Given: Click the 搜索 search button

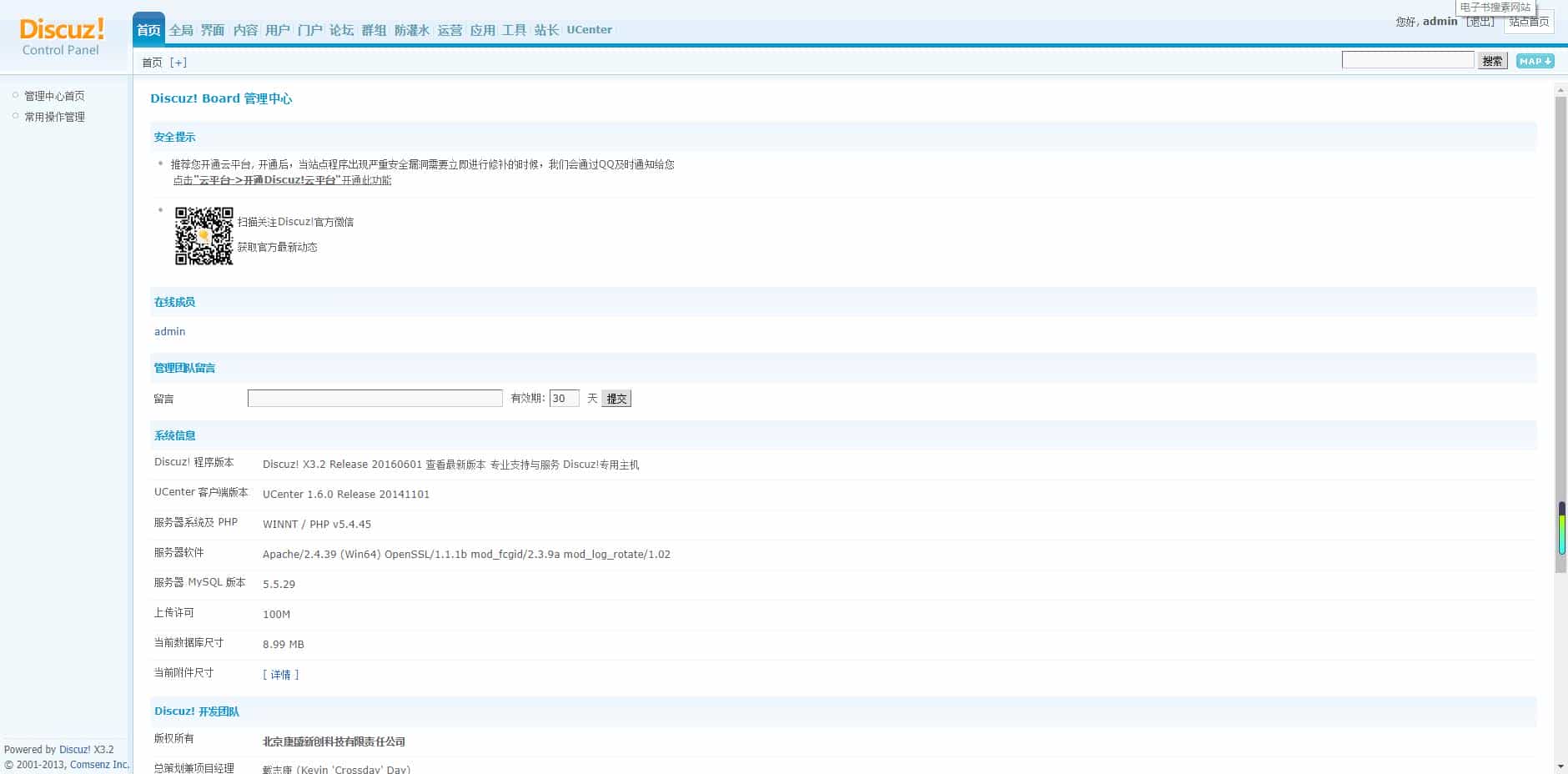Looking at the screenshot, I should (x=1492, y=61).
